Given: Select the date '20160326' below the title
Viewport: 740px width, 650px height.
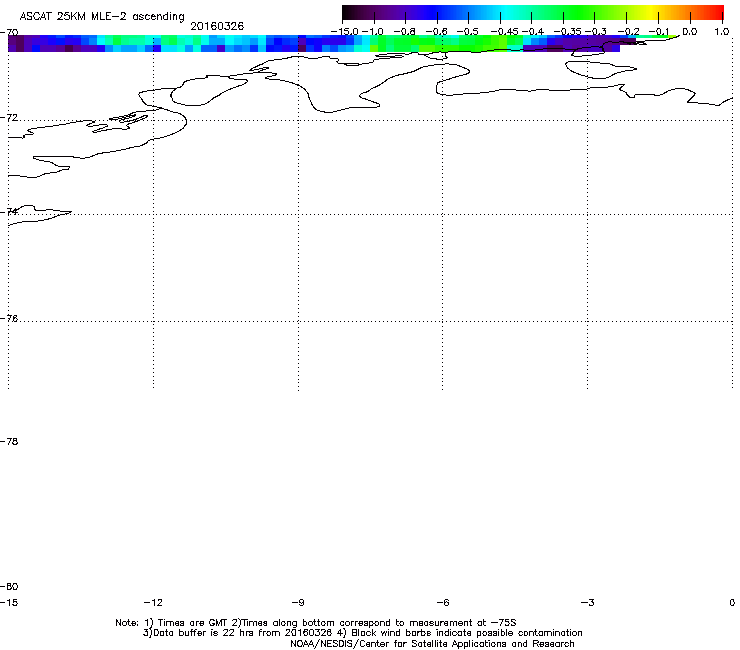Looking at the screenshot, I should pyautogui.click(x=217, y=26).
